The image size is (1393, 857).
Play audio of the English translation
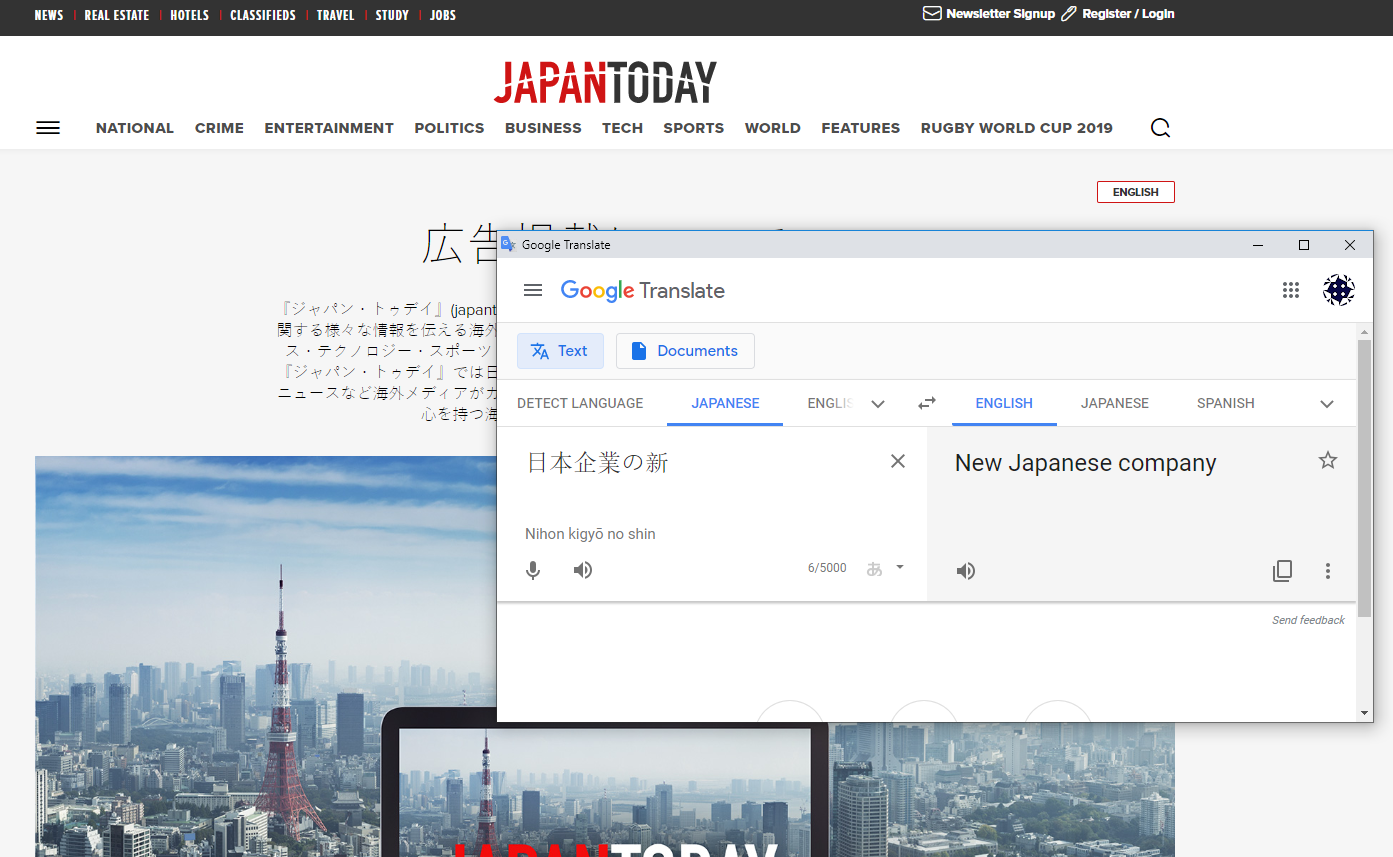tap(965, 571)
